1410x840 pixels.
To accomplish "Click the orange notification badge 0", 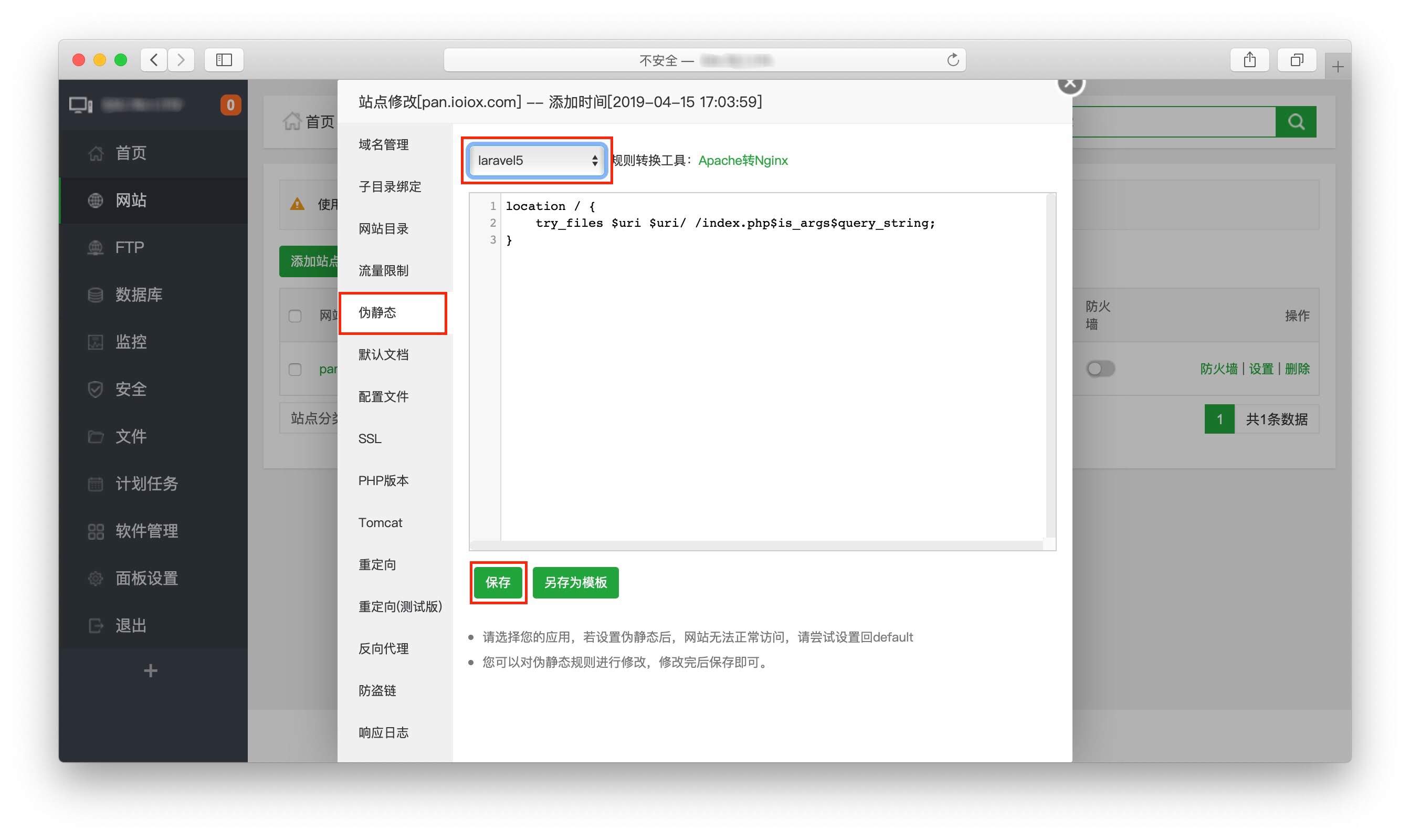I will click(x=230, y=104).
